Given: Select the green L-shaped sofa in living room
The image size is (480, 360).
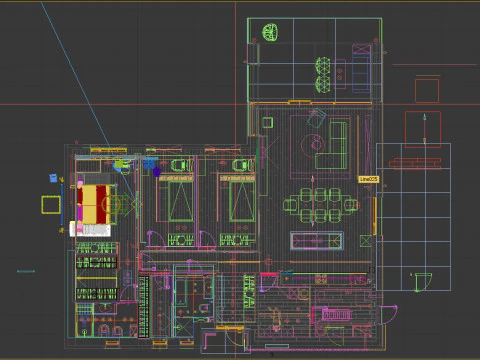Looking at the screenshot, I should pos(332,145).
